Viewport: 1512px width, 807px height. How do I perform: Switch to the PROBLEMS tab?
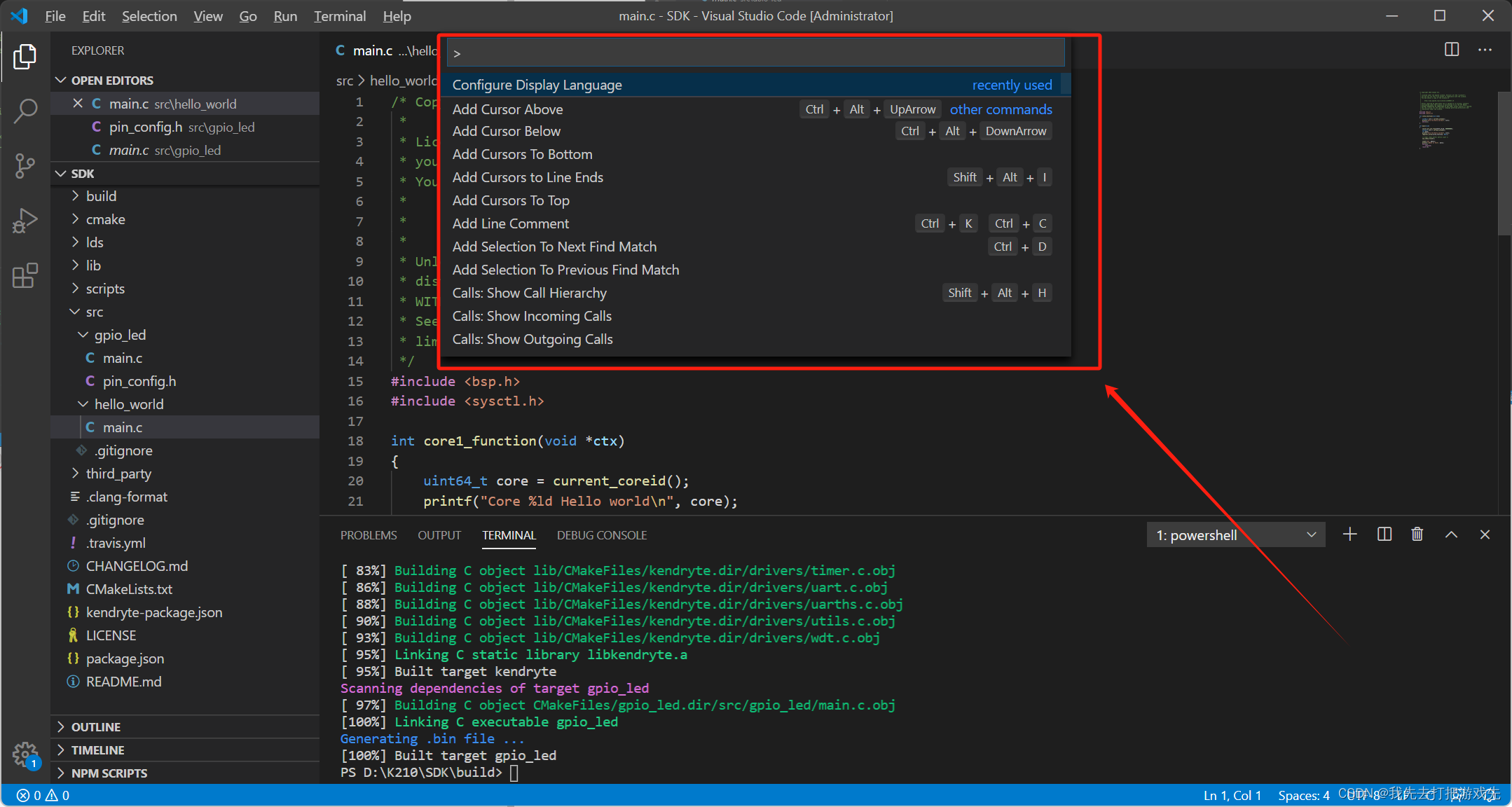coord(369,535)
